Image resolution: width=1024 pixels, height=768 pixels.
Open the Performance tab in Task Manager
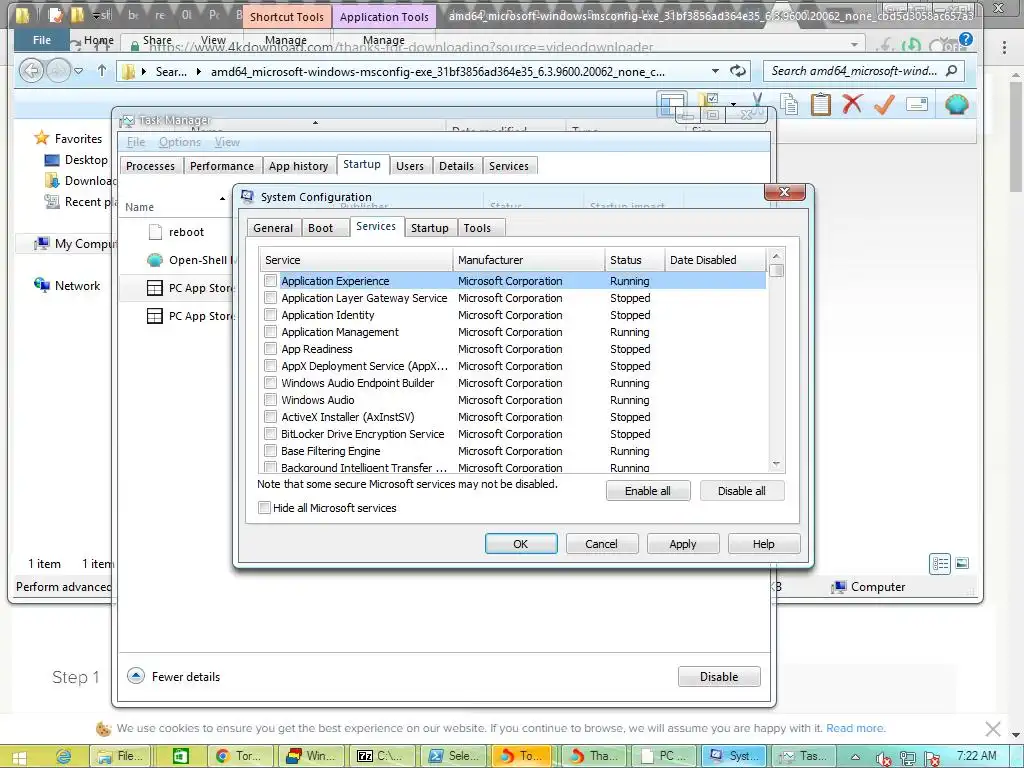pos(222,166)
